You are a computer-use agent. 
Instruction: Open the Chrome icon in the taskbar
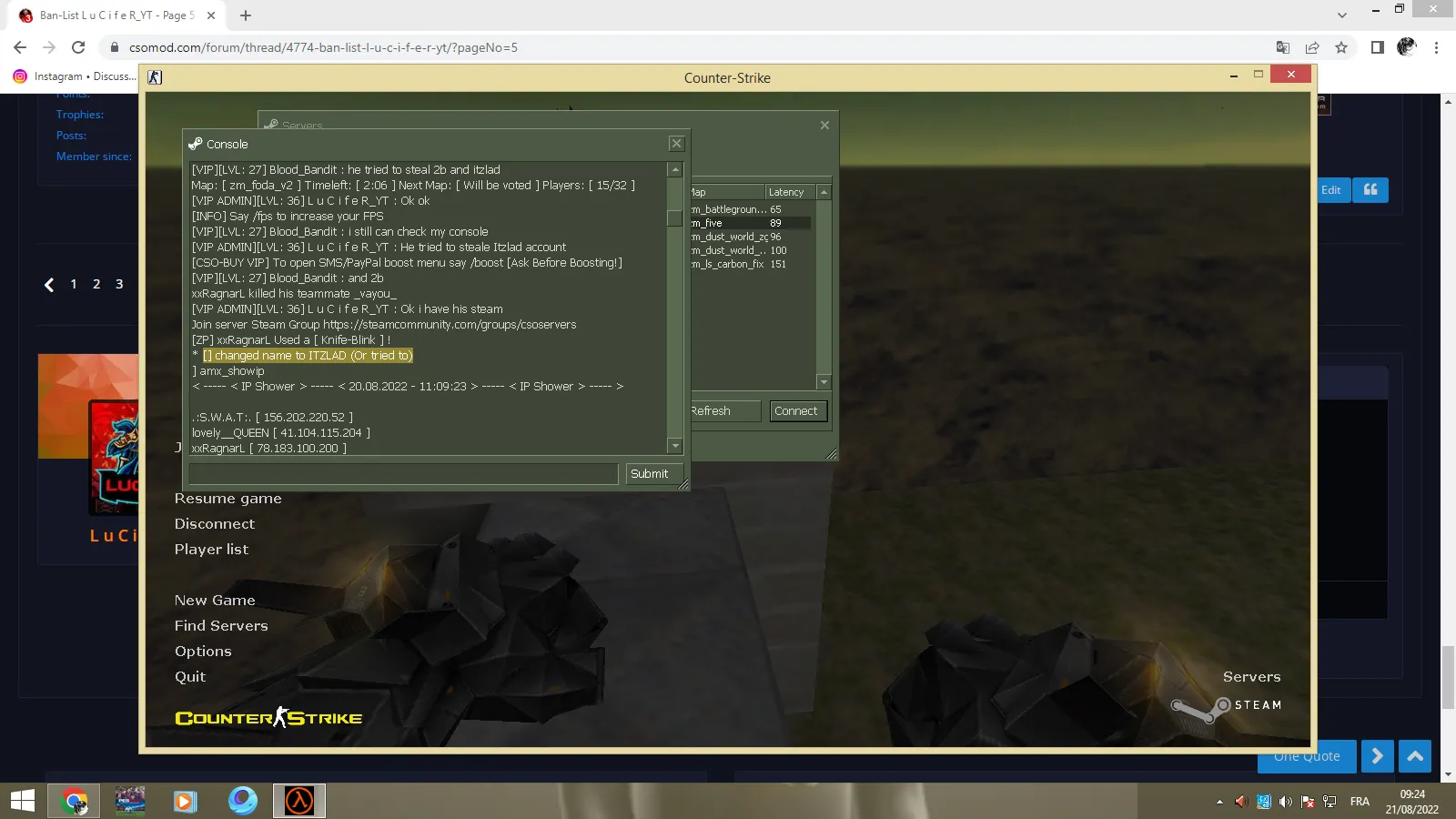click(x=75, y=801)
